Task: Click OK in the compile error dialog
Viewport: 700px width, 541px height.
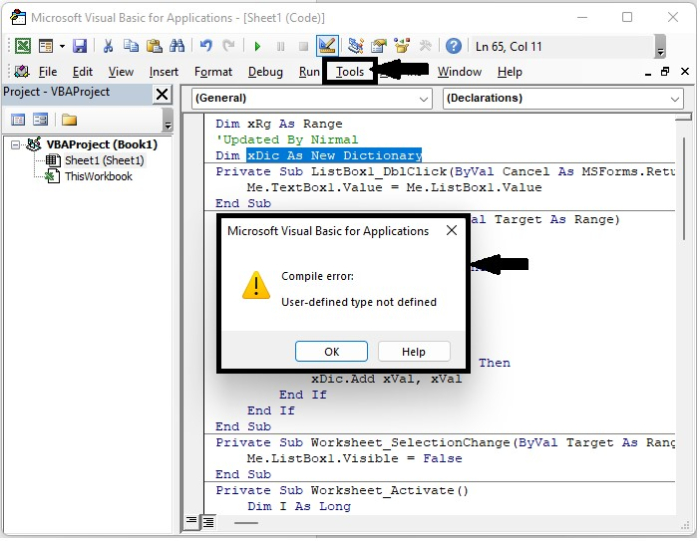Action: 331,352
